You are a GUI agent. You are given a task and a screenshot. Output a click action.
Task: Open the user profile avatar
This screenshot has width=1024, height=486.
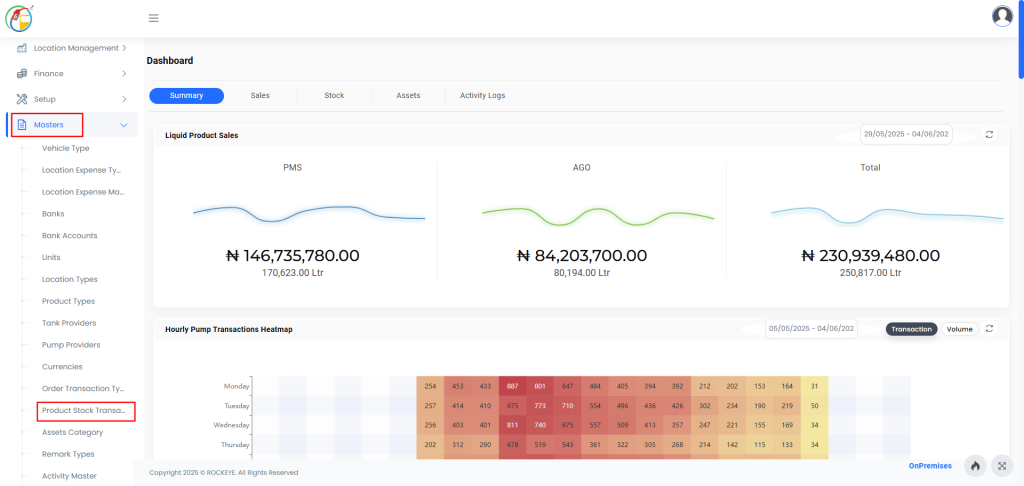click(1002, 16)
